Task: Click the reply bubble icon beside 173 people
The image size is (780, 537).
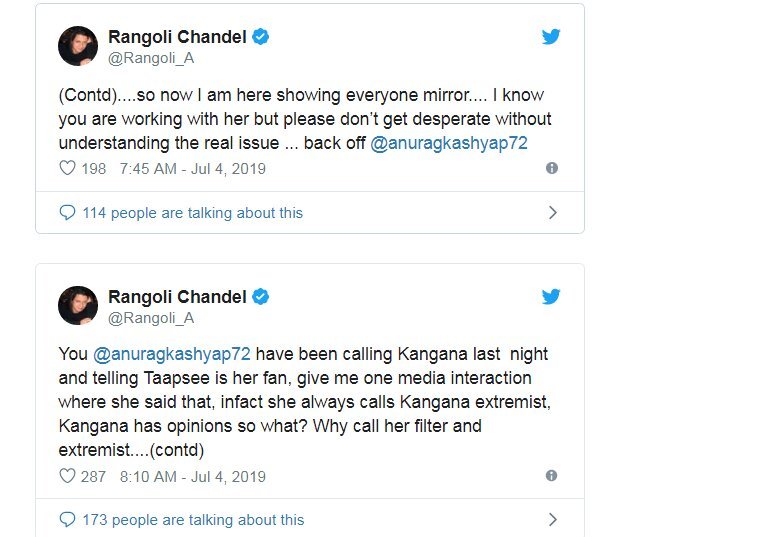Action: 68,520
